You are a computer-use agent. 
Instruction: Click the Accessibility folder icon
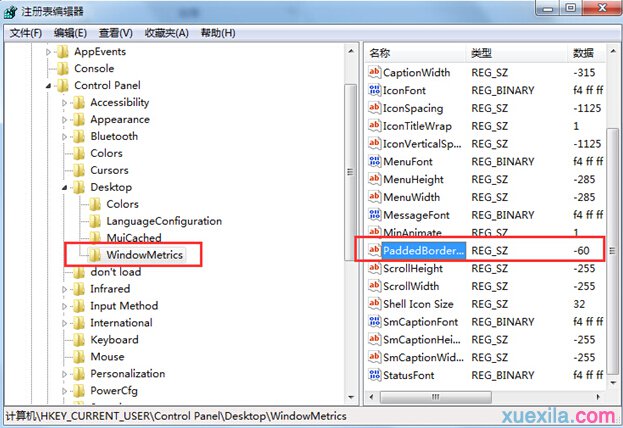click(x=79, y=103)
